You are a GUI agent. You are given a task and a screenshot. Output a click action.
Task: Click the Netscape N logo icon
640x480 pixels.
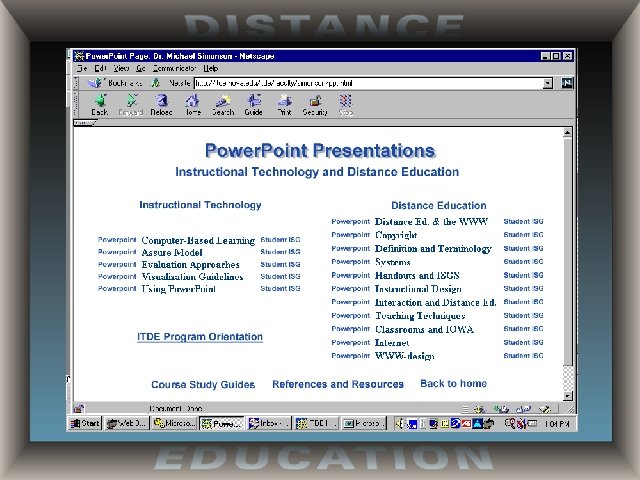click(567, 83)
